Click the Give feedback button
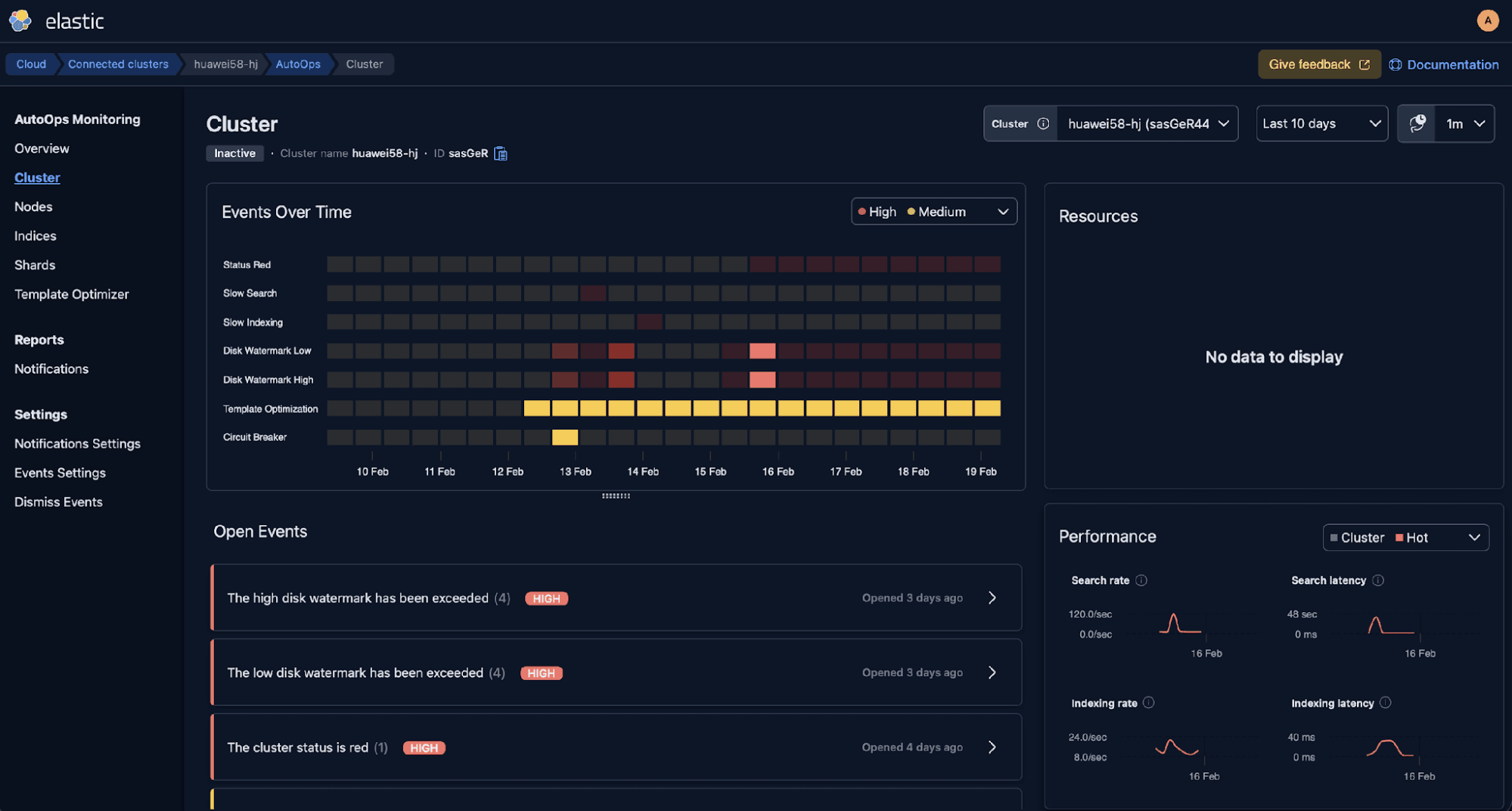Viewport: 1512px width, 811px height. [1319, 64]
